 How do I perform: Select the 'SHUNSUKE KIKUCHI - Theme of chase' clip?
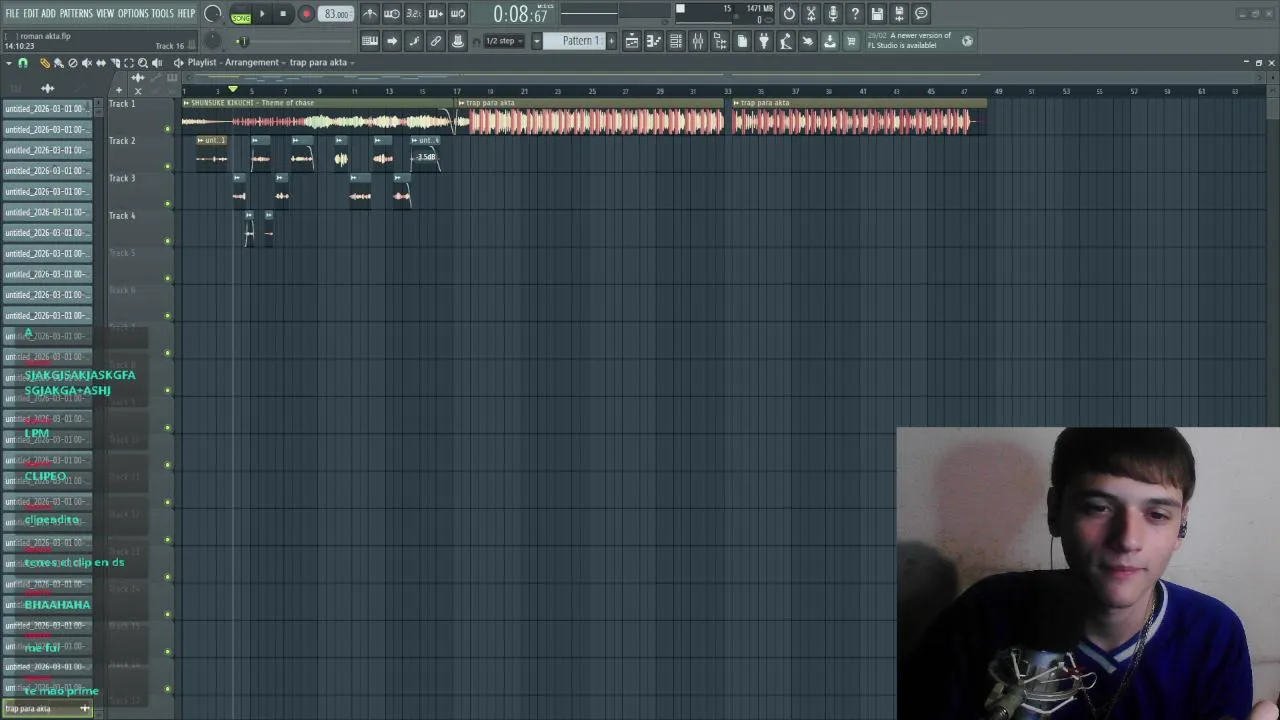[318, 118]
